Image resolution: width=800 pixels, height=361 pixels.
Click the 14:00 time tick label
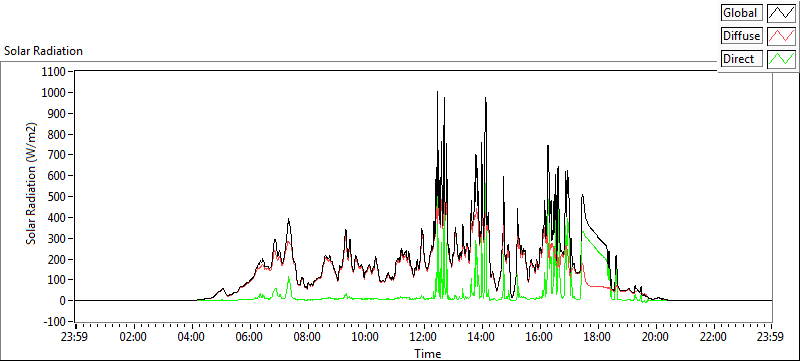(482, 337)
